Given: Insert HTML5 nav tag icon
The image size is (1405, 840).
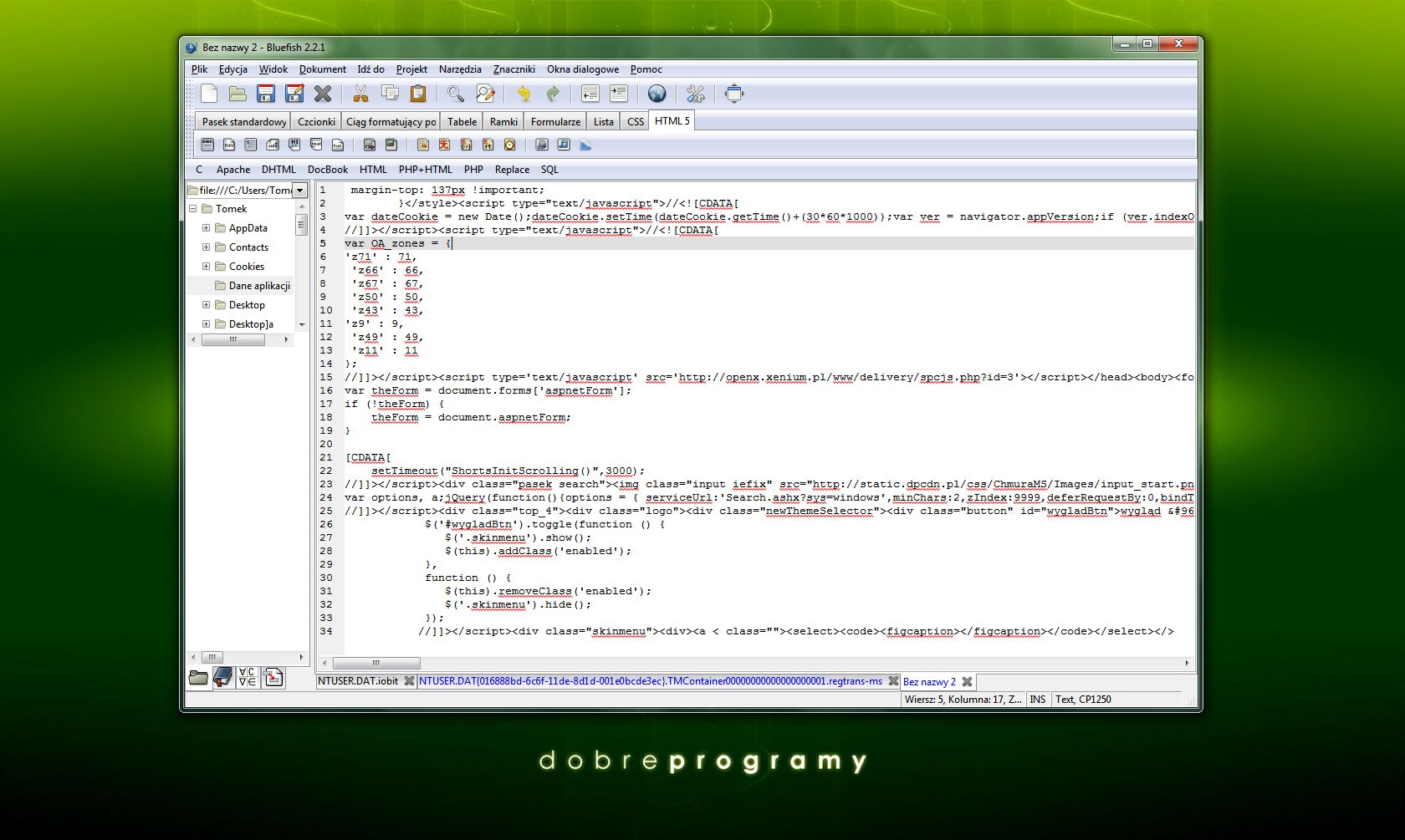Looking at the screenshot, I should (x=229, y=145).
